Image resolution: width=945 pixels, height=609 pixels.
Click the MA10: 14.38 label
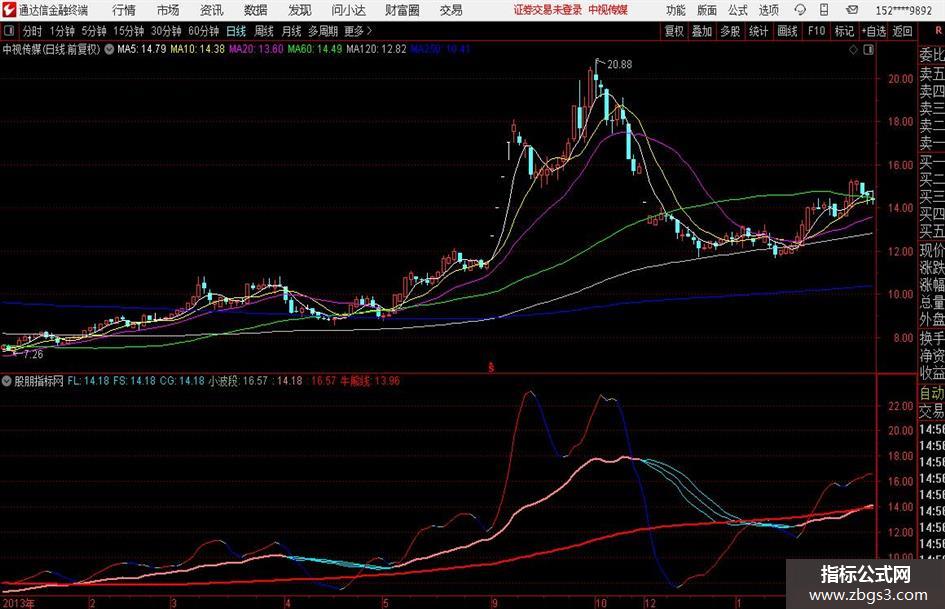point(198,49)
